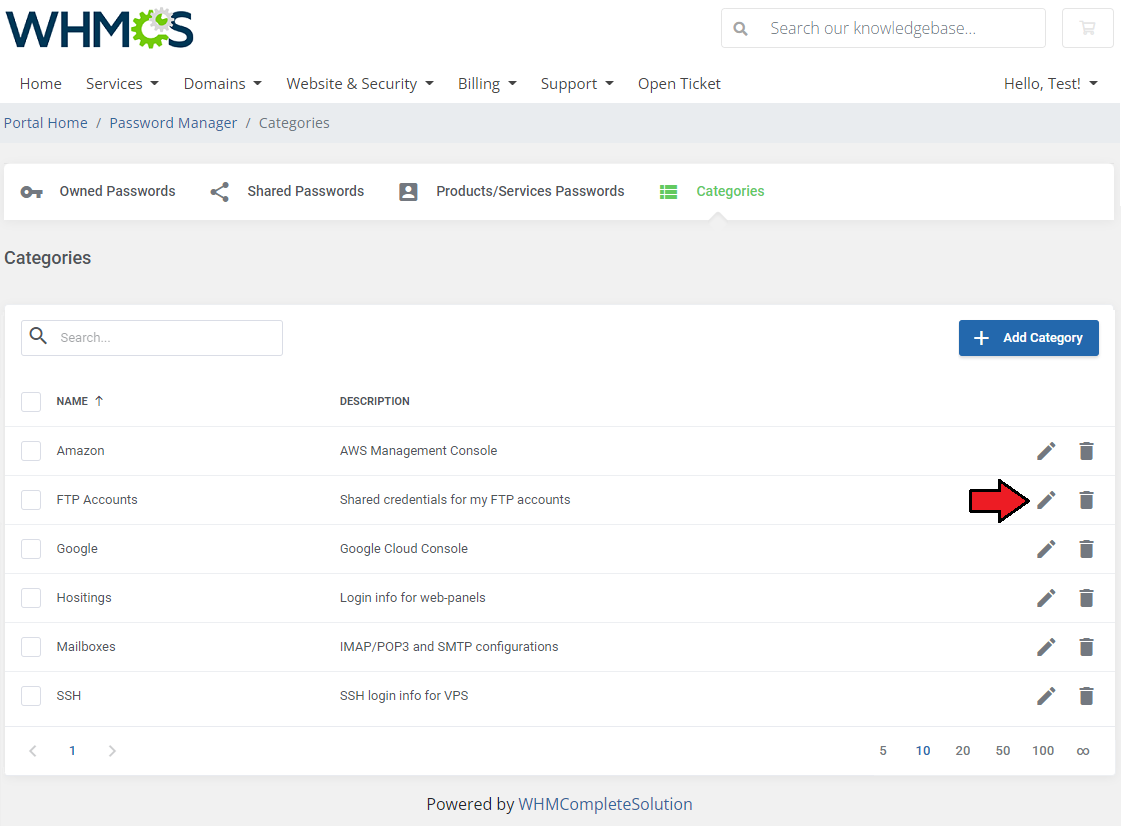The height and width of the screenshot is (826, 1121).
Task: Click 'Google Cloud Console' description text
Action: [x=404, y=549]
